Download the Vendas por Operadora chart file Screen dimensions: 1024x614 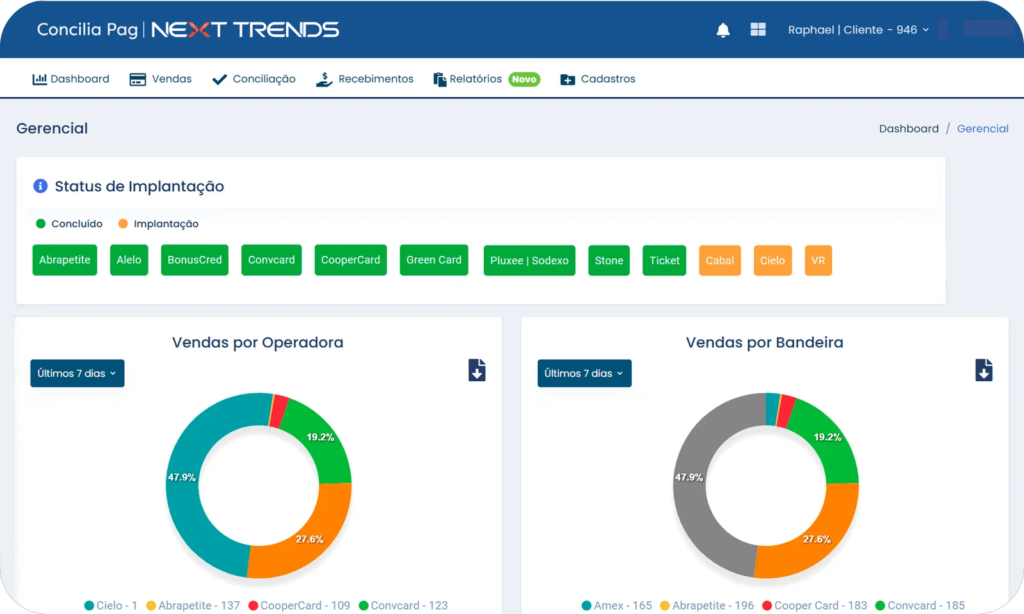tap(477, 370)
